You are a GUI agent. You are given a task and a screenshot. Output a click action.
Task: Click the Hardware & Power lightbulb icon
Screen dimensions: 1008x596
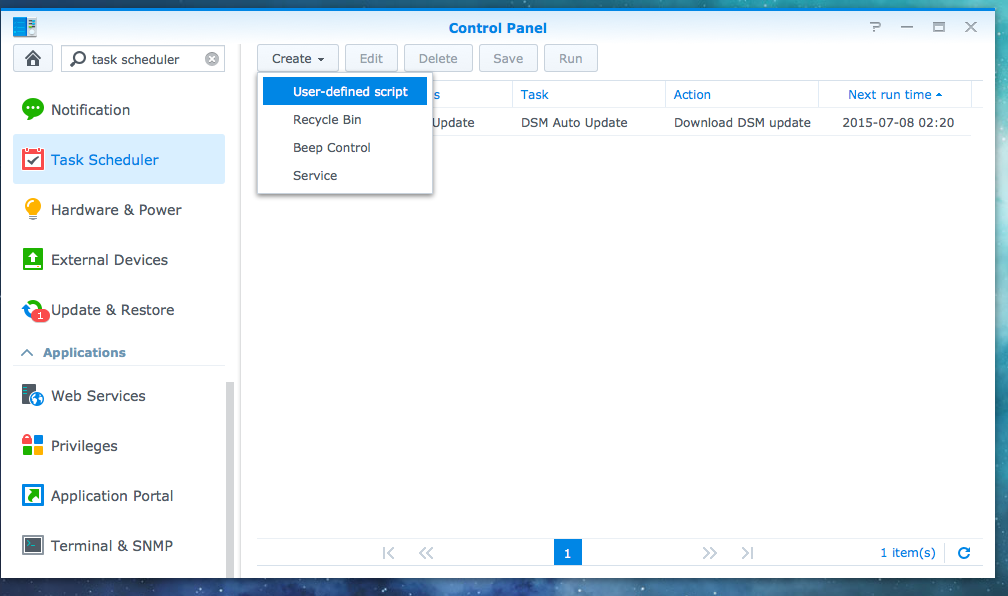click(33, 209)
